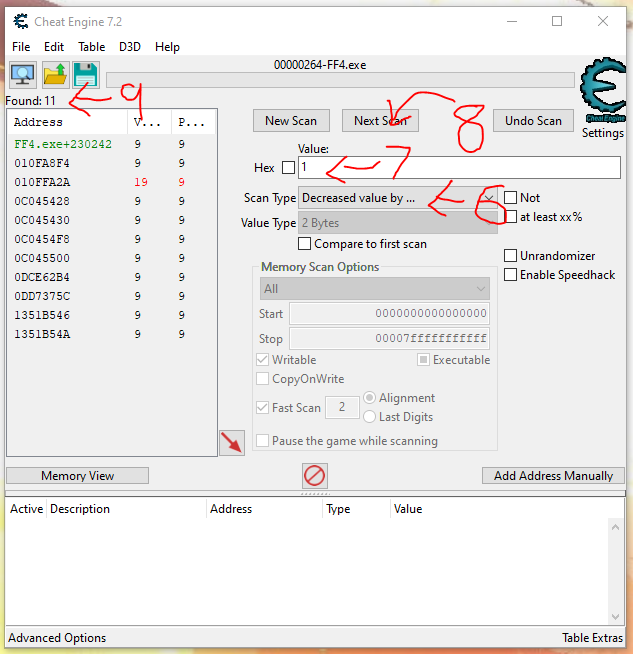Select address 0C0454F8 in results
This screenshot has width=633, height=654.
112,239
